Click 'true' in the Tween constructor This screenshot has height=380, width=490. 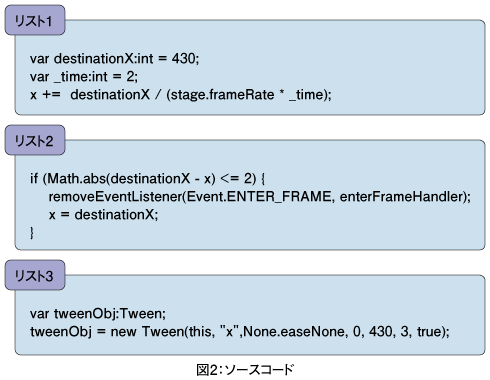[x=429, y=332]
